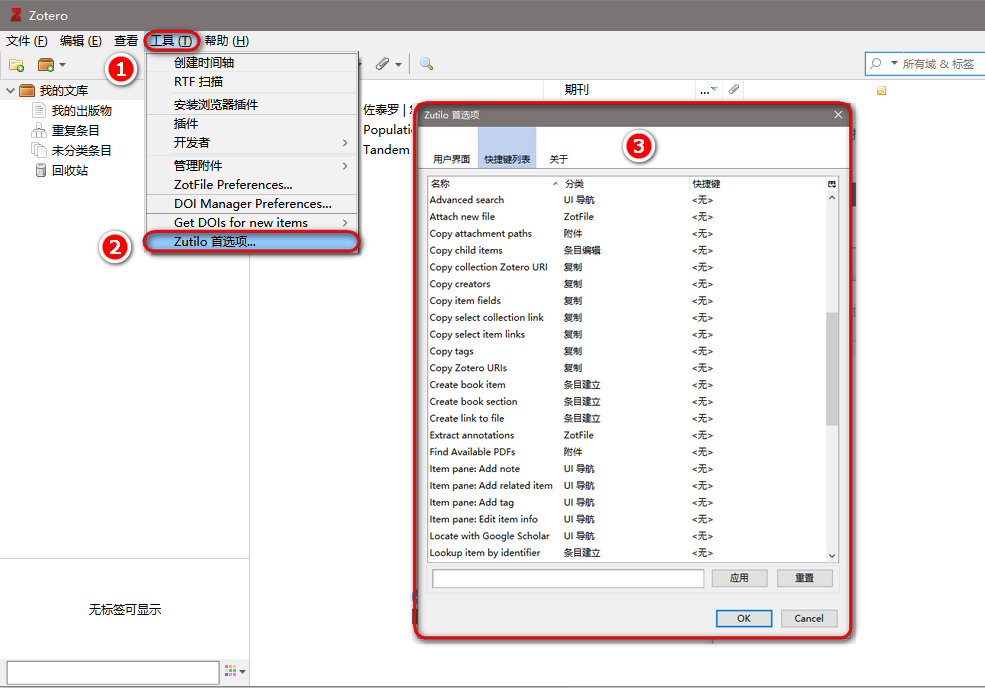Open the search mode dropdown in search box
Image resolution: width=985 pixels, height=688 pixels.
point(894,63)
